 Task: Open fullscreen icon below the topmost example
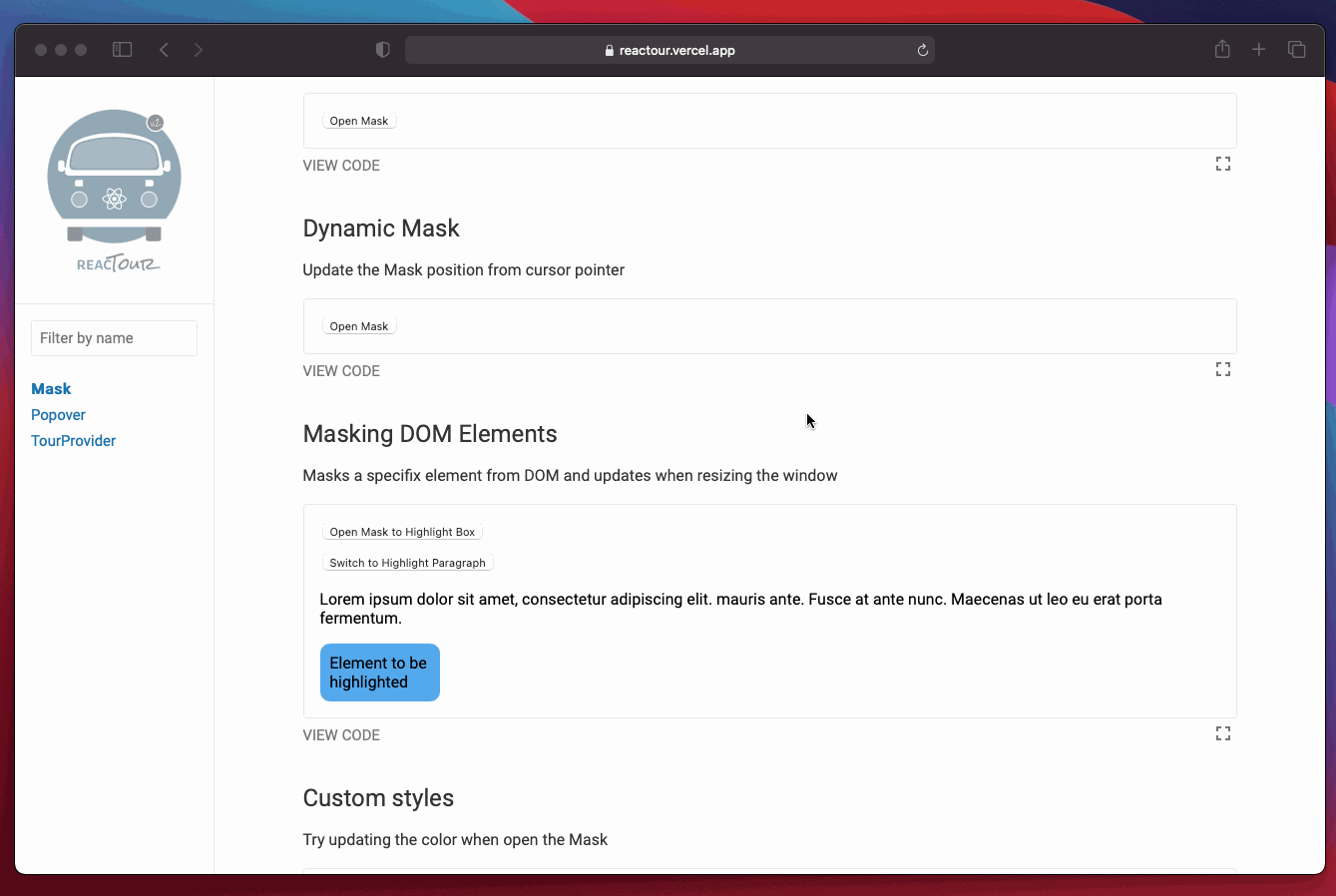tap(1223, 164)
